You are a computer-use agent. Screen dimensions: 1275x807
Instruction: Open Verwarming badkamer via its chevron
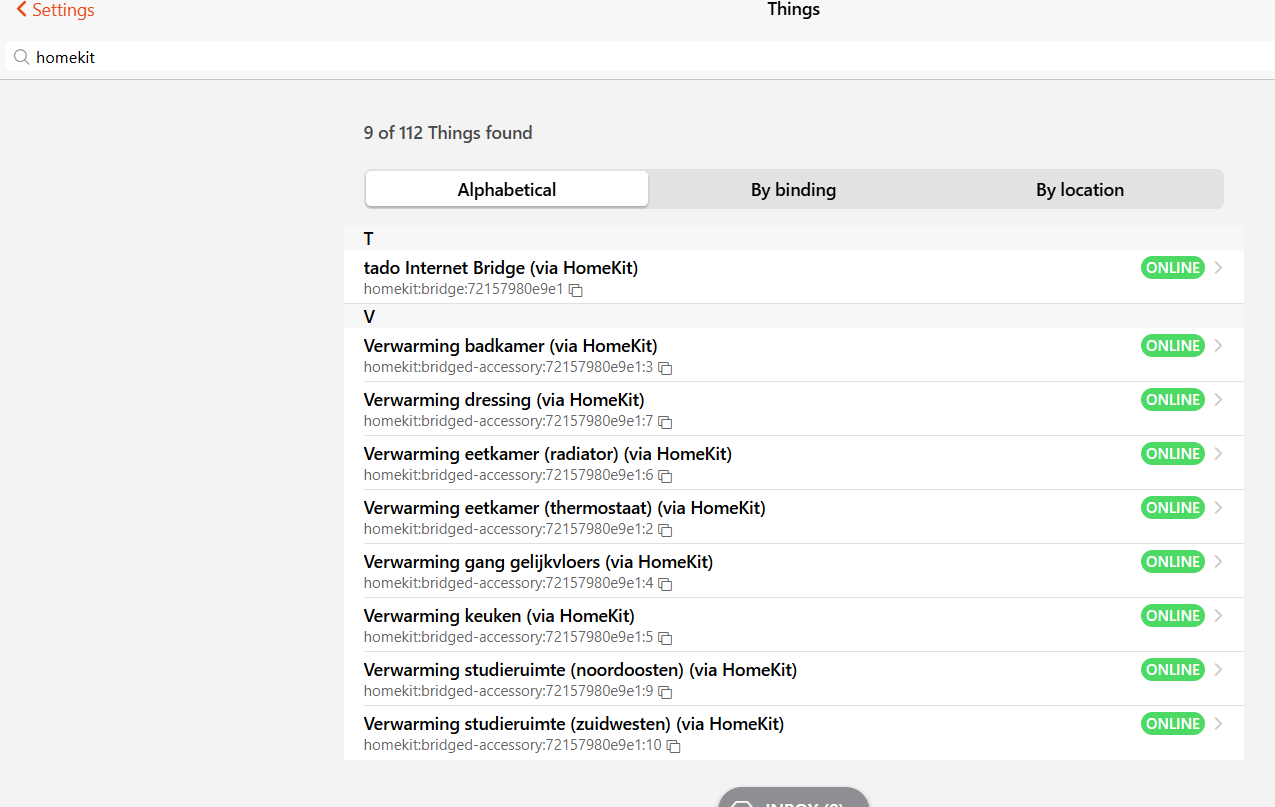[1218, 346]
